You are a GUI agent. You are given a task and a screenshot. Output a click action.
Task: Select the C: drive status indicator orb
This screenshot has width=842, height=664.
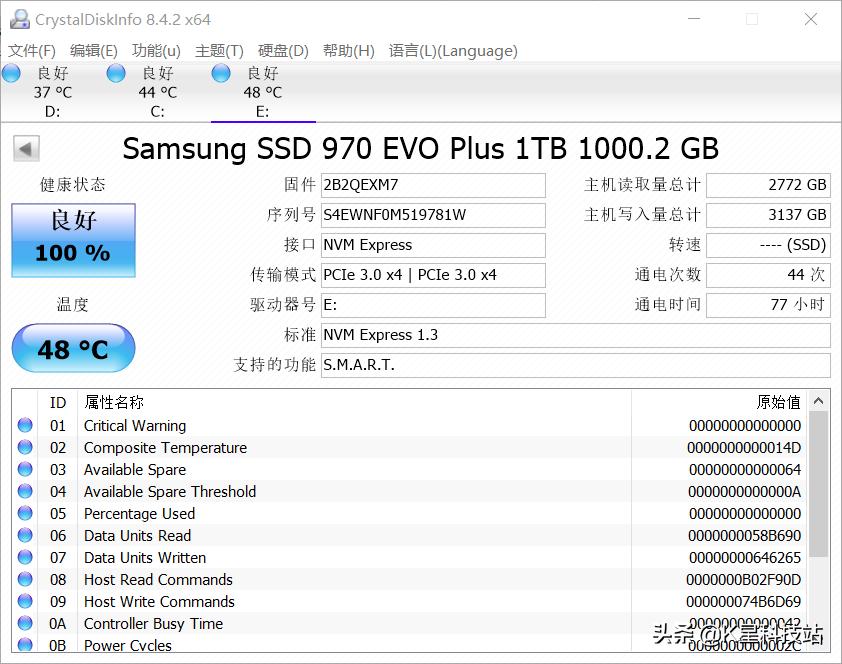[x=116, y=73]
